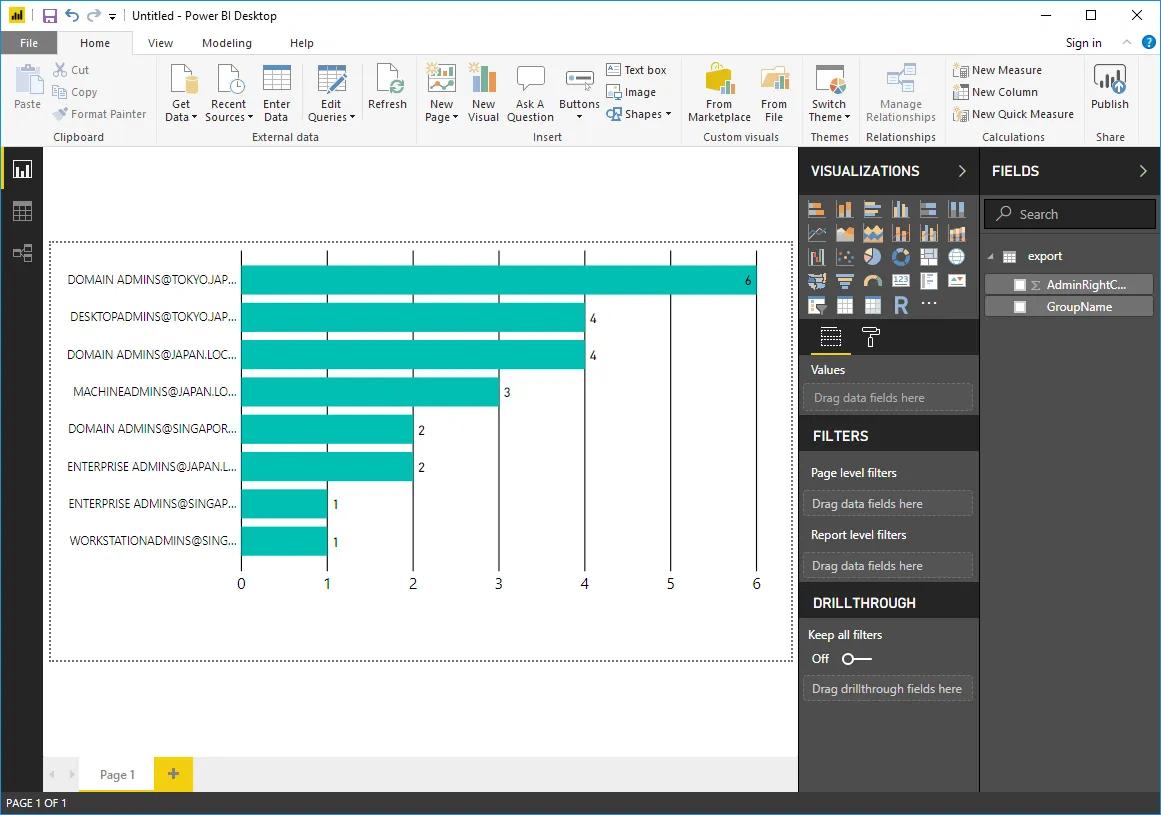This screenshot has height=815, width=1161.
Task: Toggle the Keep all filters switch
Action: pos(857,659)
